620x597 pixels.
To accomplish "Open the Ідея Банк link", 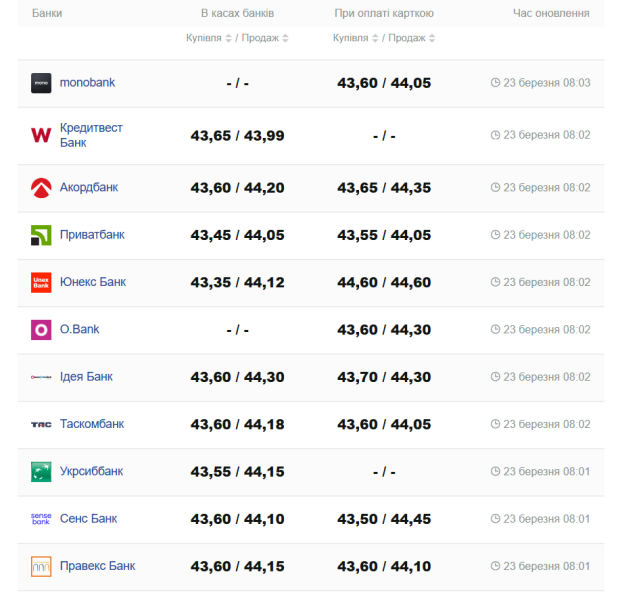I will click(x=86, y=377).
